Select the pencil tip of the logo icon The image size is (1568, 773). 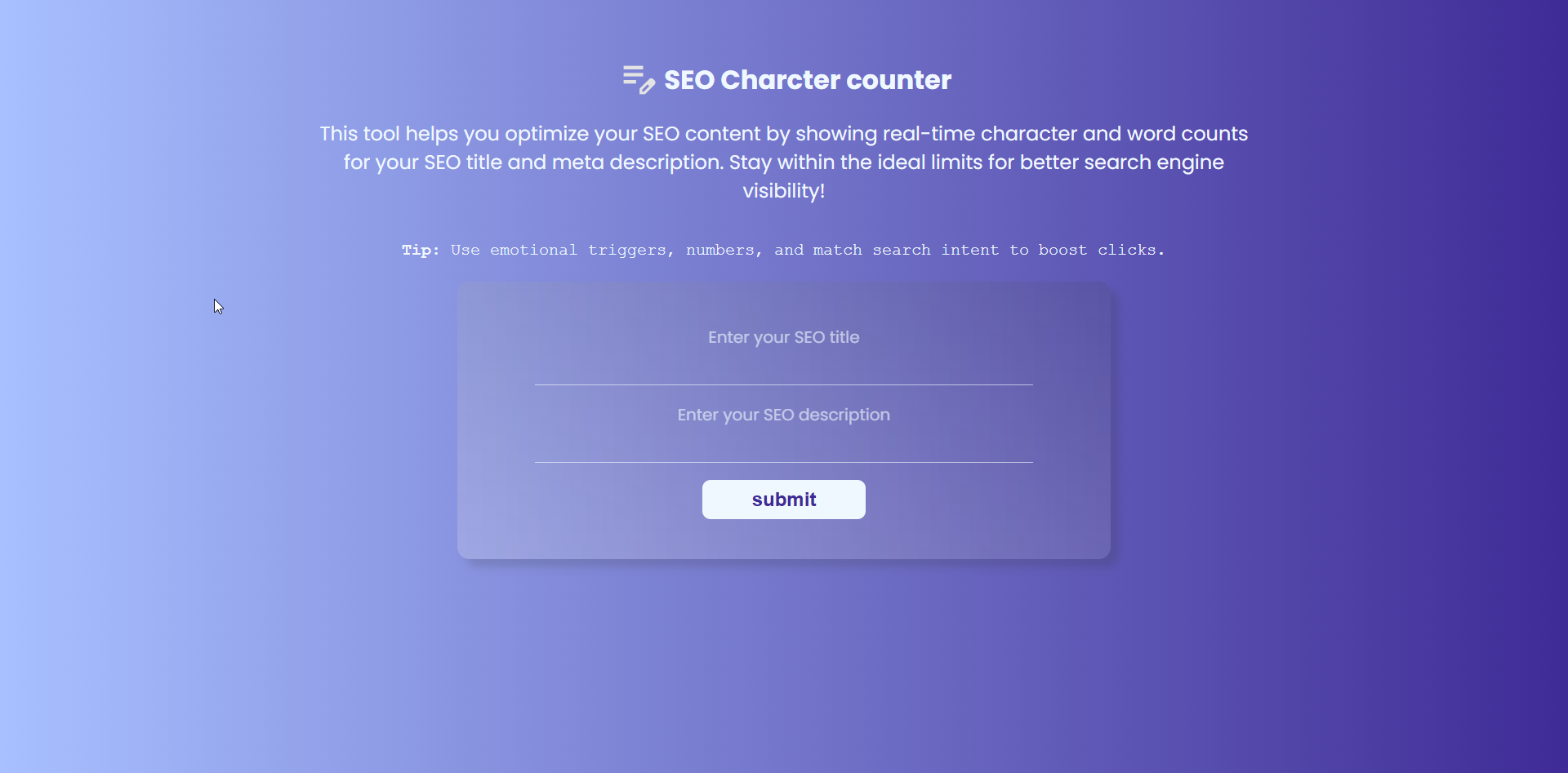(x=643, y=91)
